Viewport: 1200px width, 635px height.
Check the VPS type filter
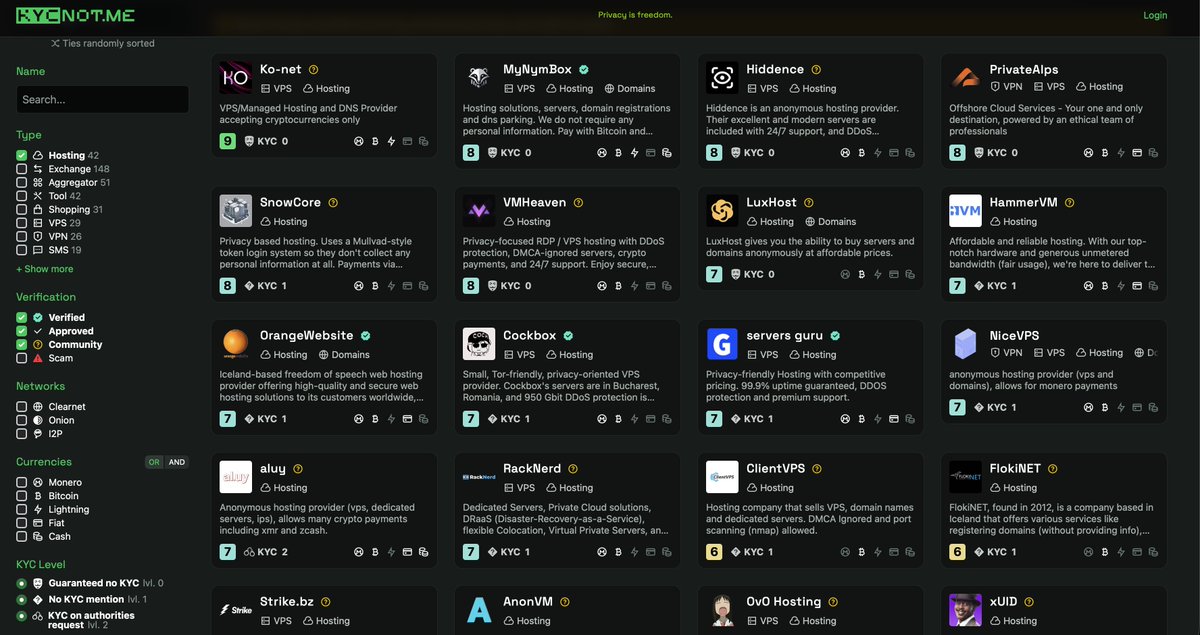(21, 223)
